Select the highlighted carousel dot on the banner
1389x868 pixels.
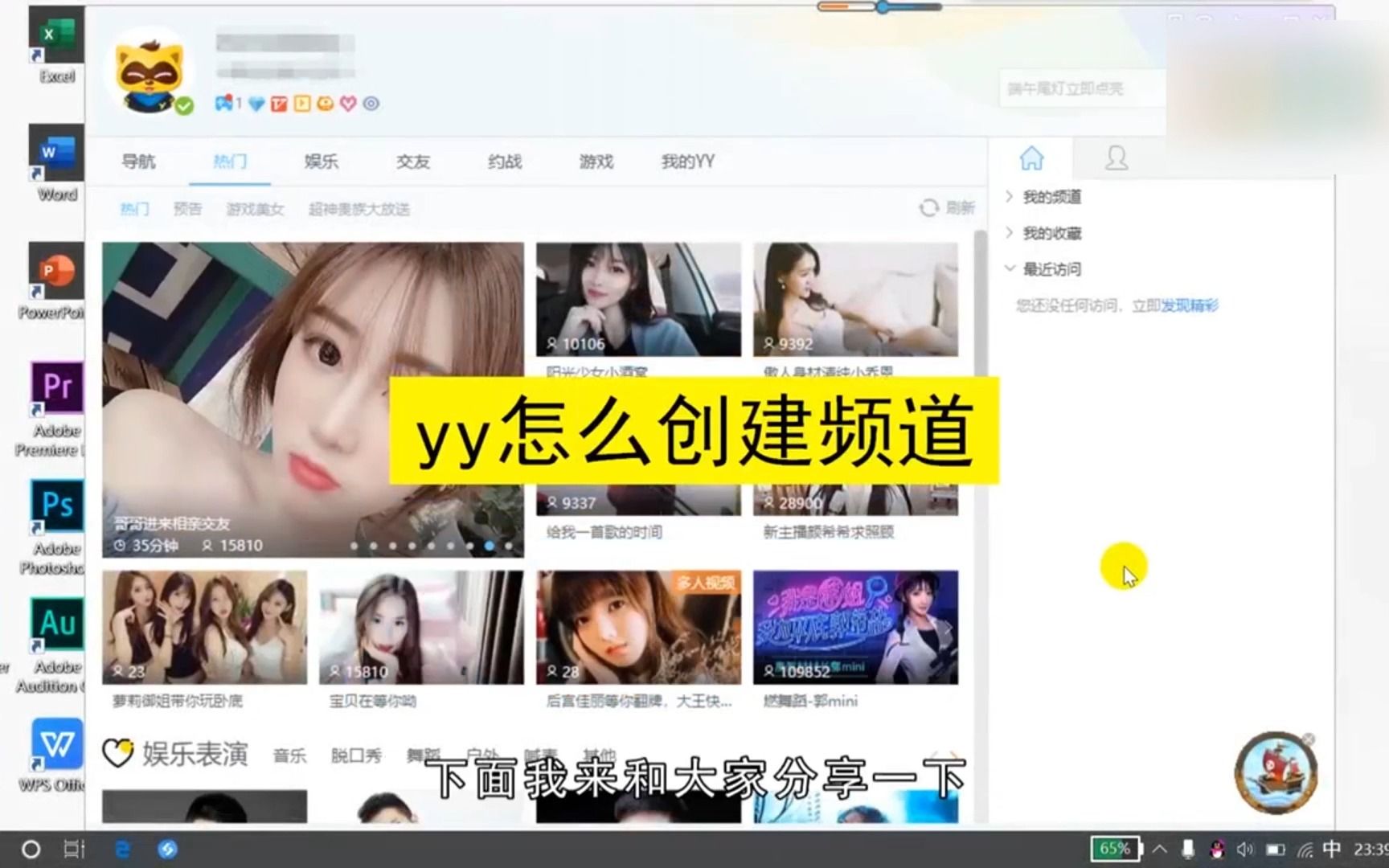tap(489, 546)
